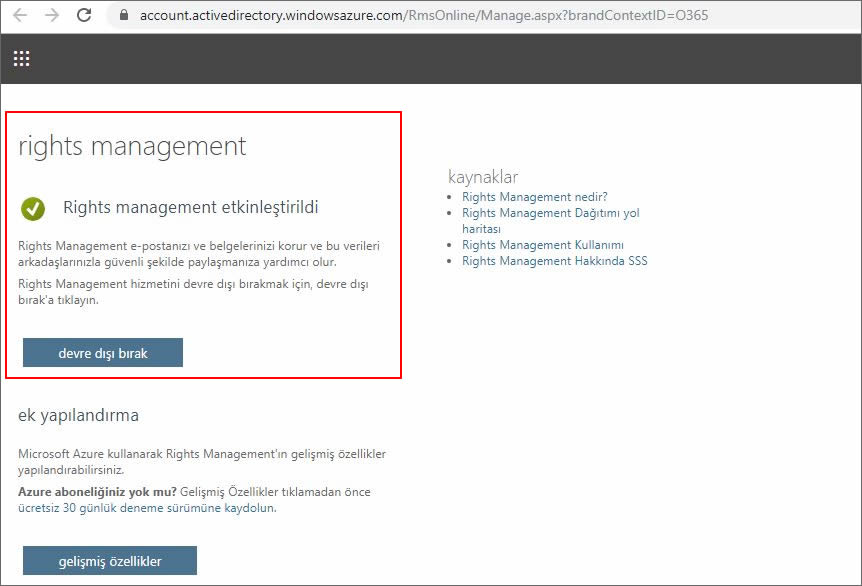This screenshot has height=586, width=862.
Task: Click the 'ek yapılandırma' heading
Action: (78, 415)
